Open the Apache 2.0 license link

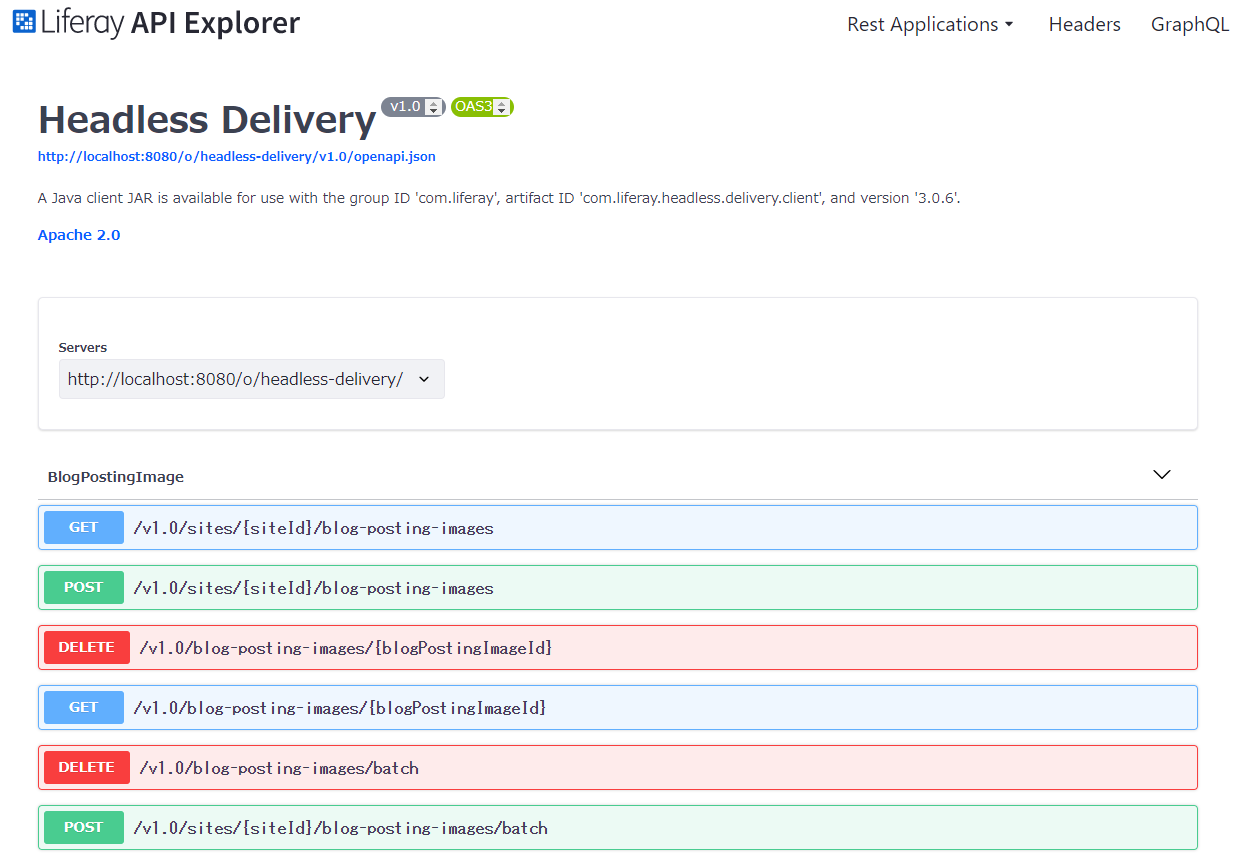coord(79,235)
